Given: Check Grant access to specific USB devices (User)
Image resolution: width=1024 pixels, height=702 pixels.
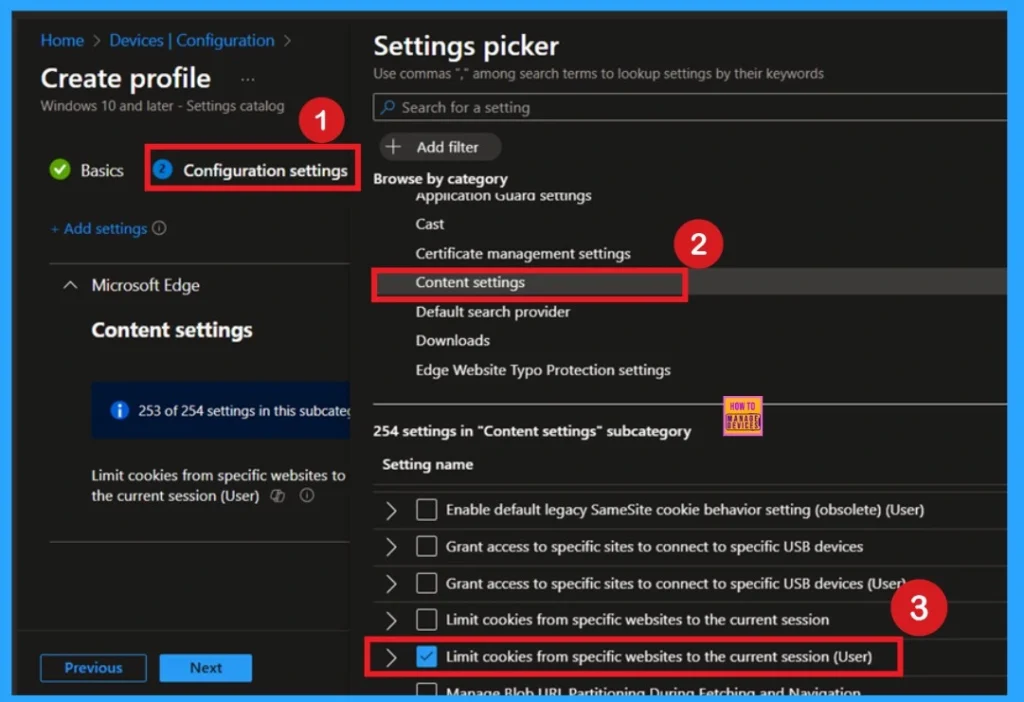Looking at the screenshot, I should (426, 583).
